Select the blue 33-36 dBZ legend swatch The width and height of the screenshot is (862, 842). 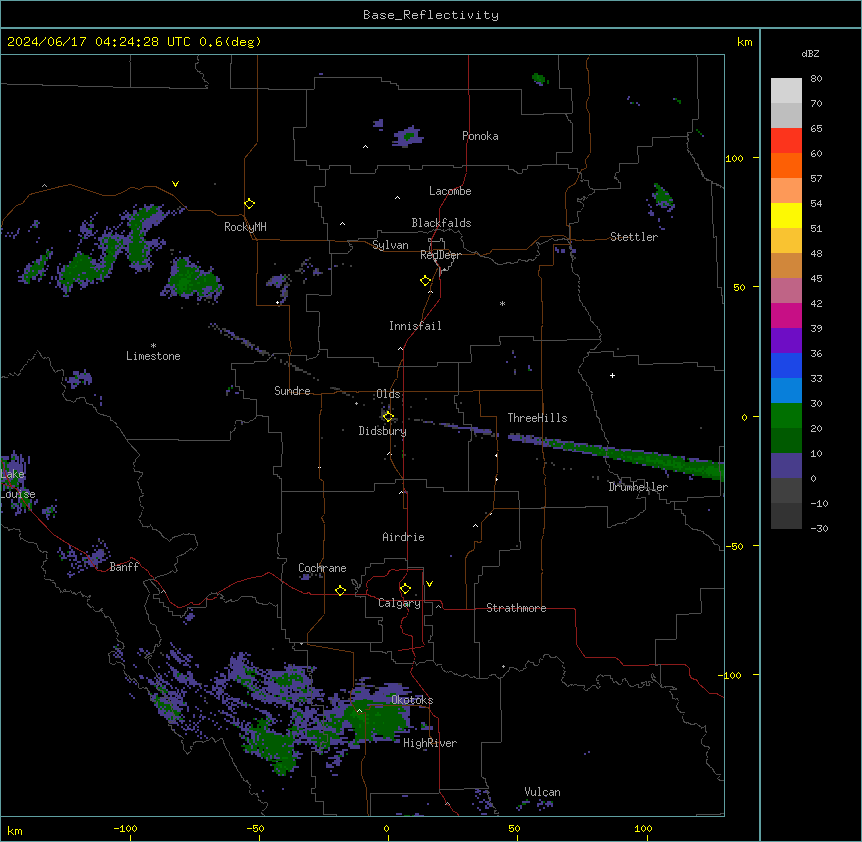pyautogui.click(x=786, y=365)
